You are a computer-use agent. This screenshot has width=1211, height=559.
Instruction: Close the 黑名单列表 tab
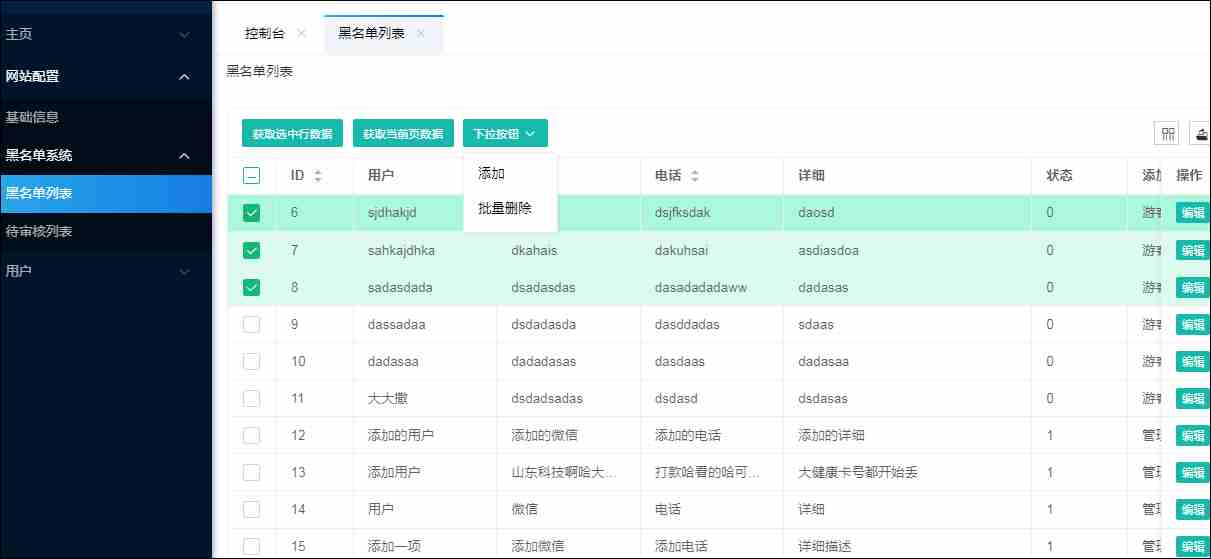(421, 33)
